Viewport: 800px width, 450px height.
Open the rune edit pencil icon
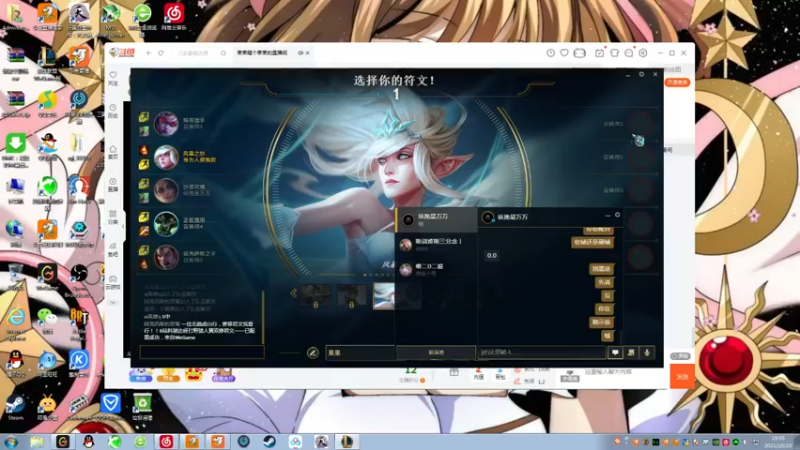coord(313,353)
